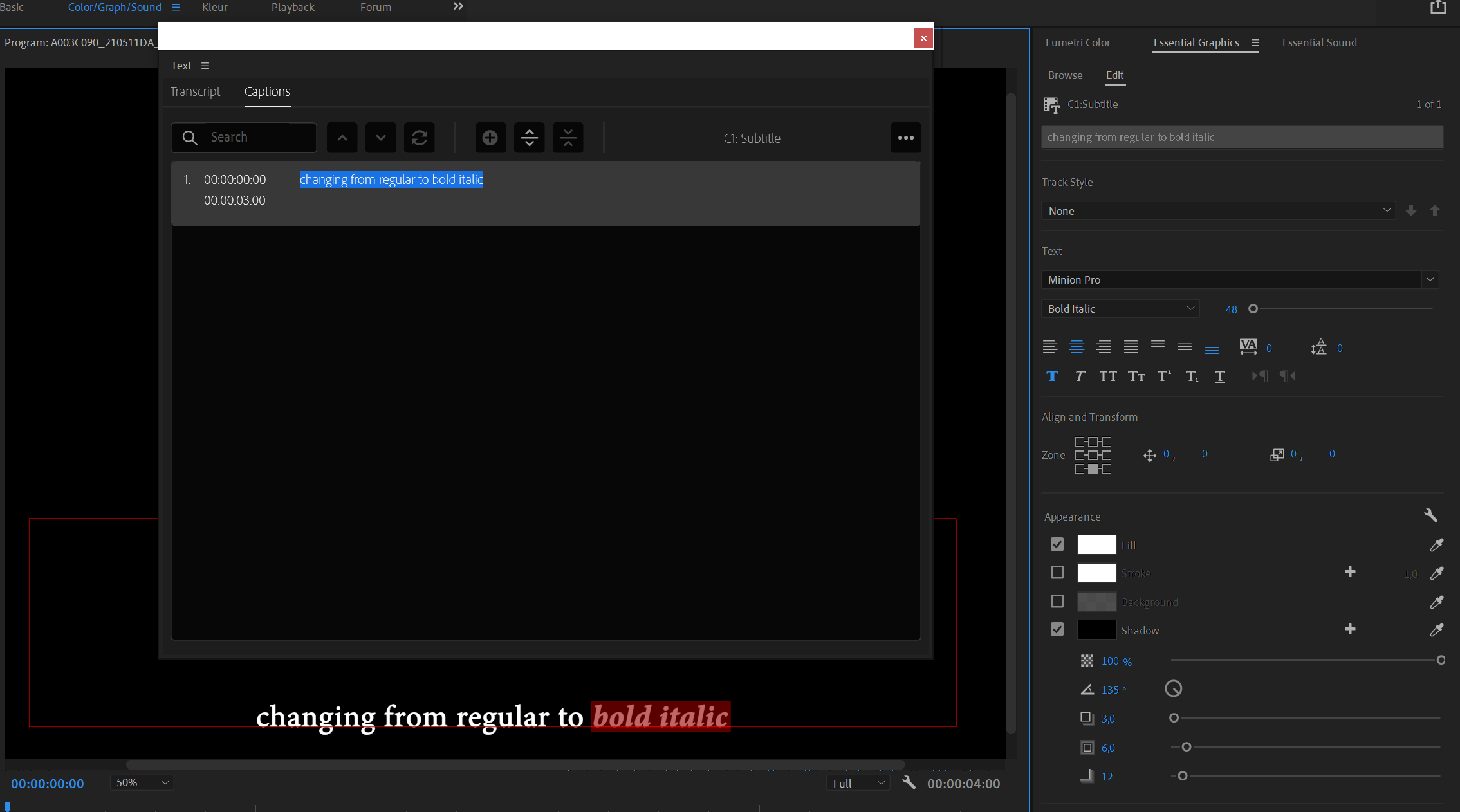Expand the font family Minion Pro dropdown
Screen dimensions: 1460x812
tap(1432, 280)
